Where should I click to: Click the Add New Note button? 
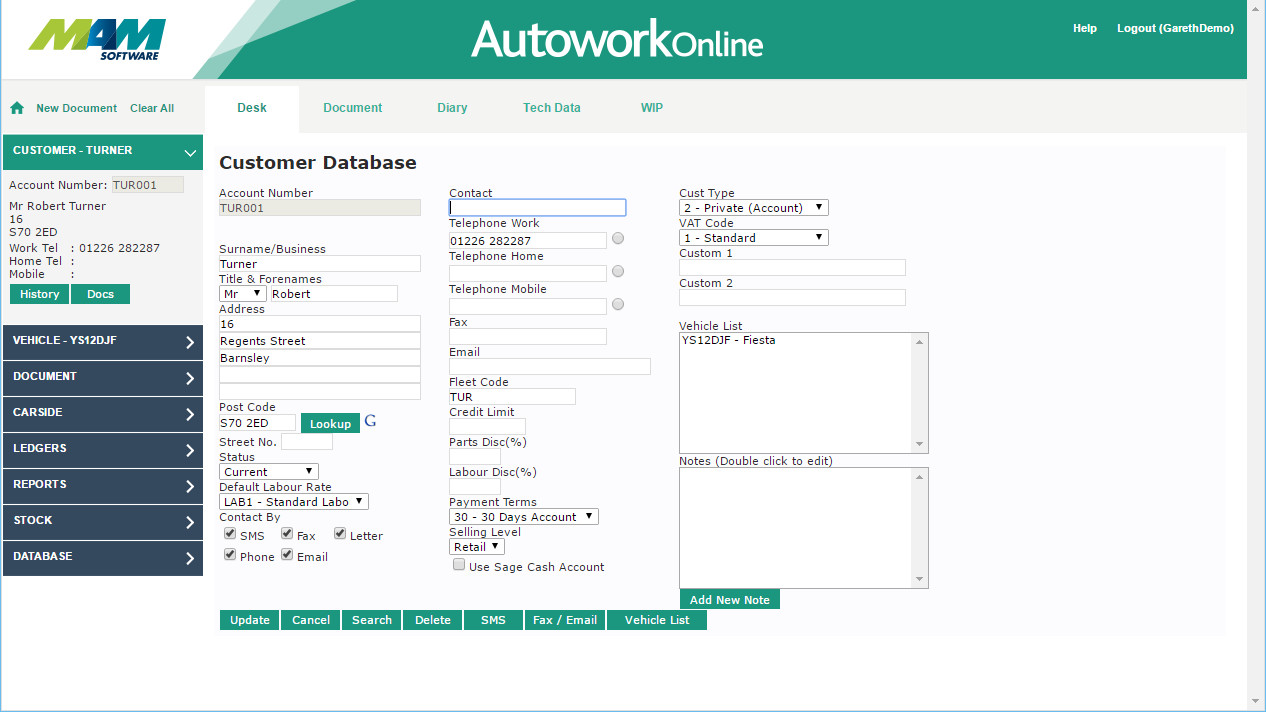[729, 600]
